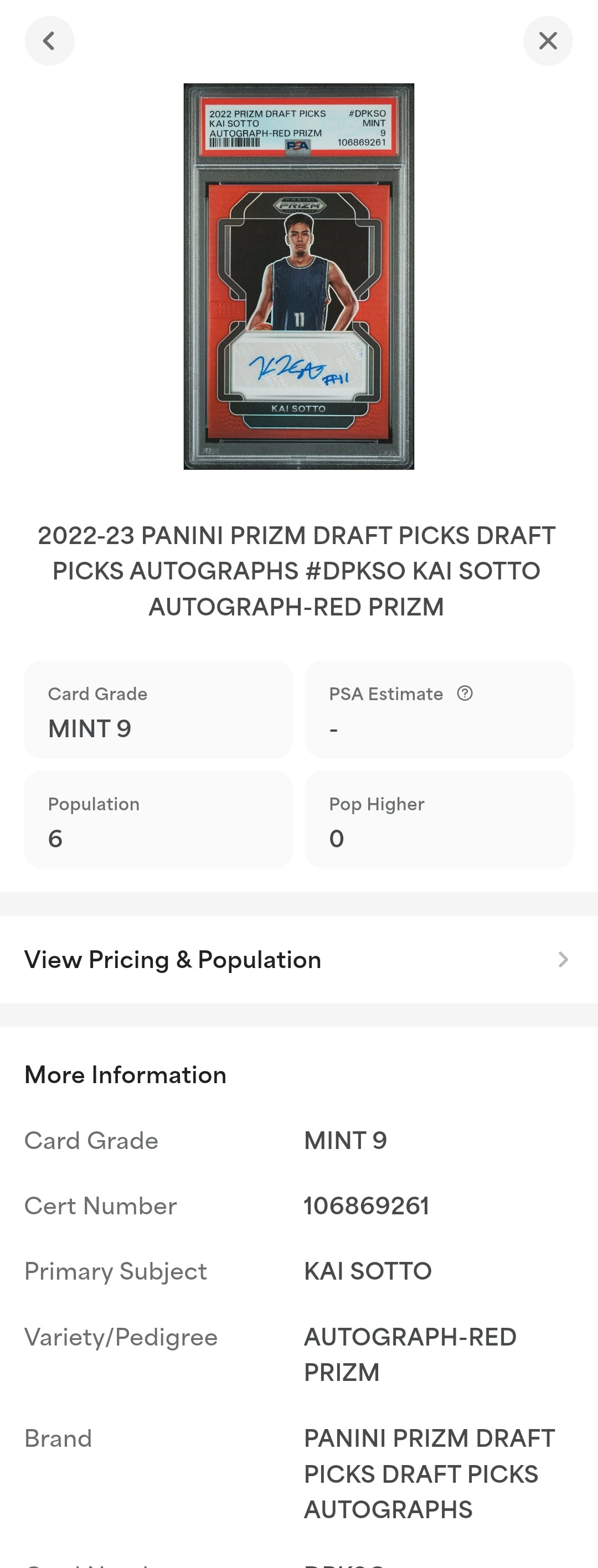Viewport: 598px width, 1568px height.
Task: Open View Pricing & Population
Action: tap(173, 960)
